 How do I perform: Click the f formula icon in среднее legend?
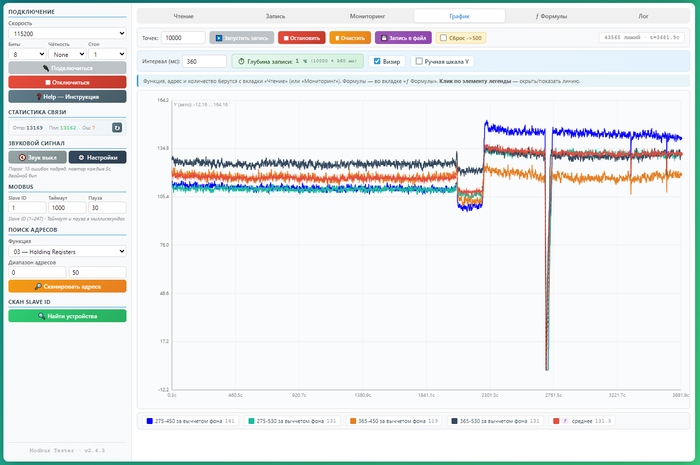pyautogui.click(x=565, y=421)
